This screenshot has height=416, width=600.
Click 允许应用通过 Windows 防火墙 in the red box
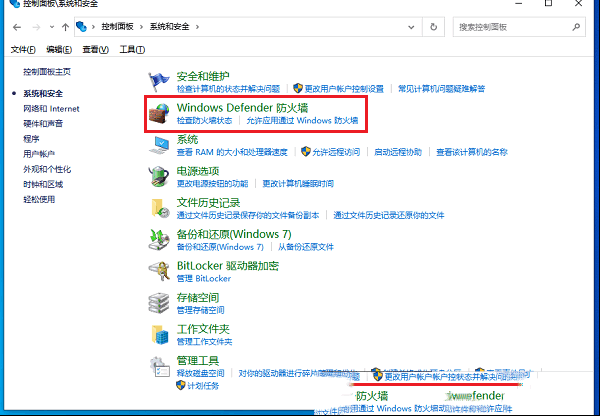tap(302, 121)
